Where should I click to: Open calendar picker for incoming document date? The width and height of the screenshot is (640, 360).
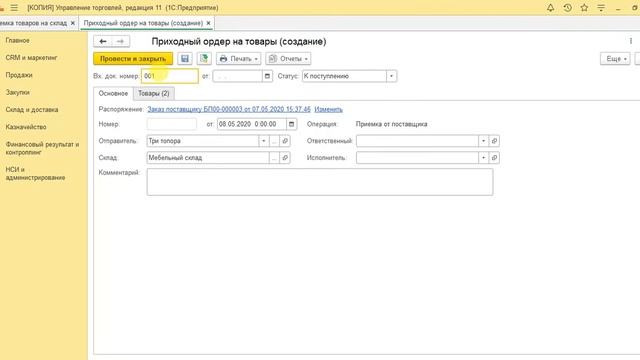[x=267, y=76]
